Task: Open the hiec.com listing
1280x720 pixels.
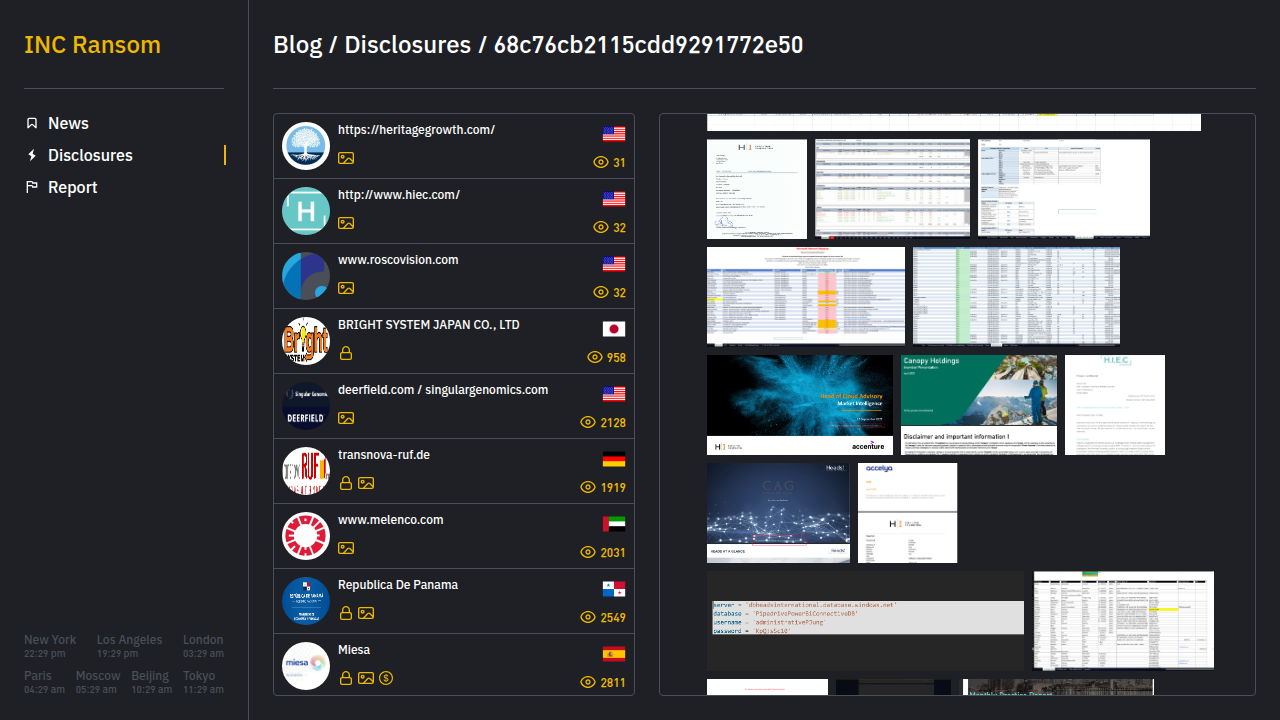Action: tap(454, 211)
